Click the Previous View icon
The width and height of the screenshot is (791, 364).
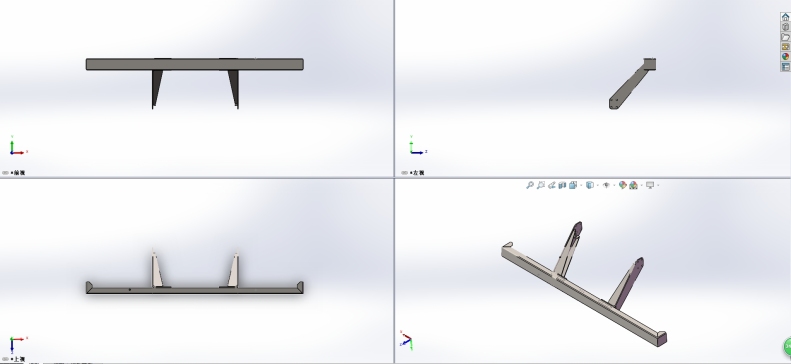pyautogui.click(x=552, y=185)
